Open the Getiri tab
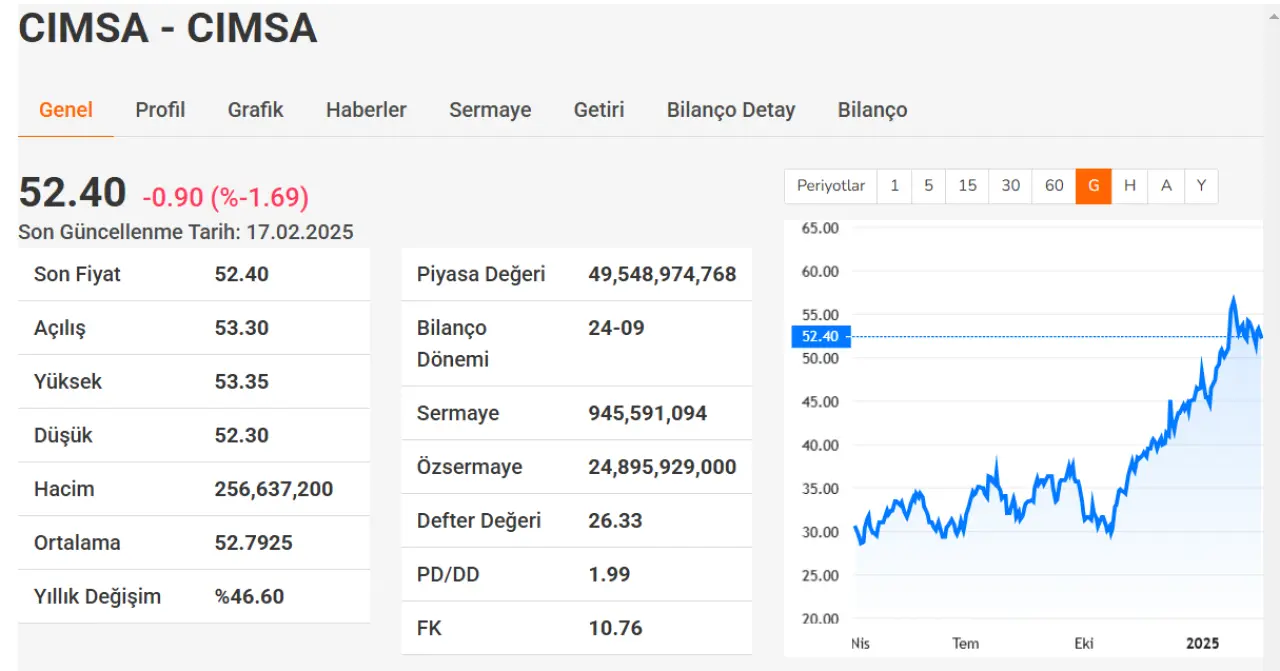This screenshot has width=1280, height=671. 599,110
